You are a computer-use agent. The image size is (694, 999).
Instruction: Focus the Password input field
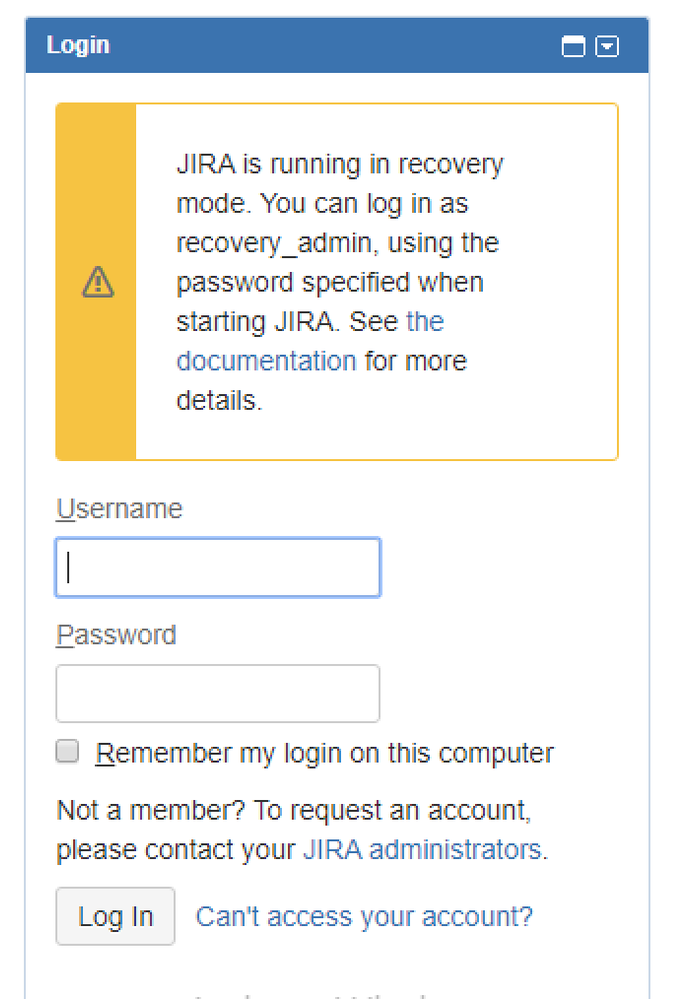point(217,693)
